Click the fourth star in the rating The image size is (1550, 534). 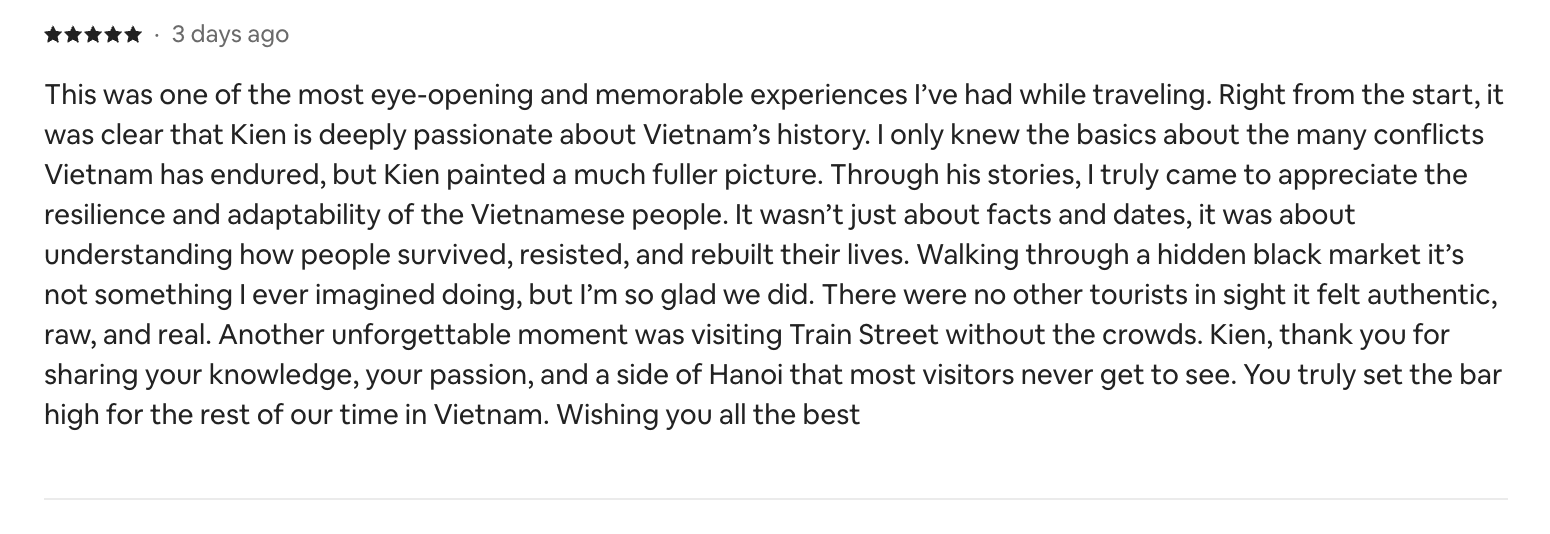(113, 35)
